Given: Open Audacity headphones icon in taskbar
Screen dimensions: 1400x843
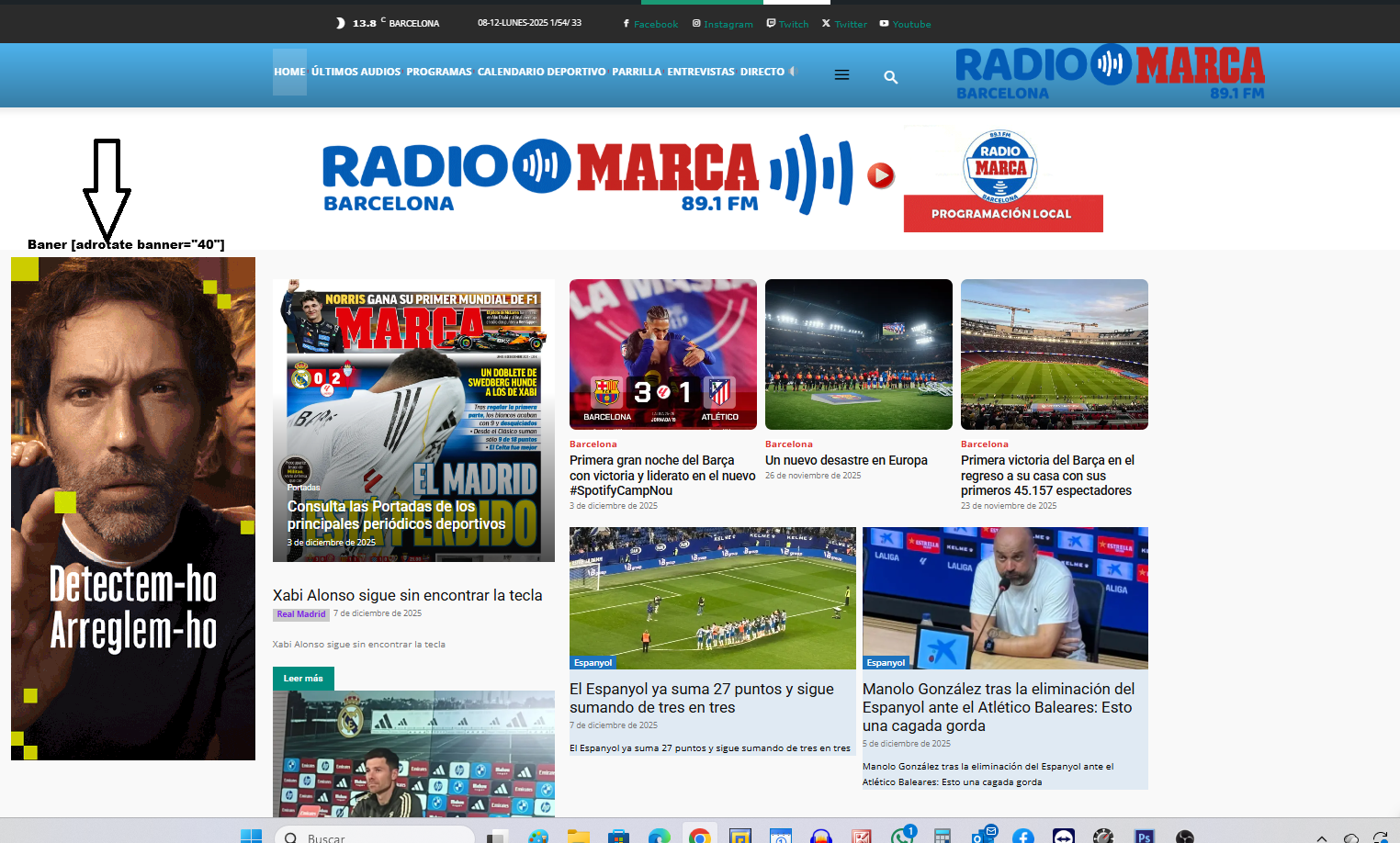Looking at the screenshot, I should coord(821,837).
